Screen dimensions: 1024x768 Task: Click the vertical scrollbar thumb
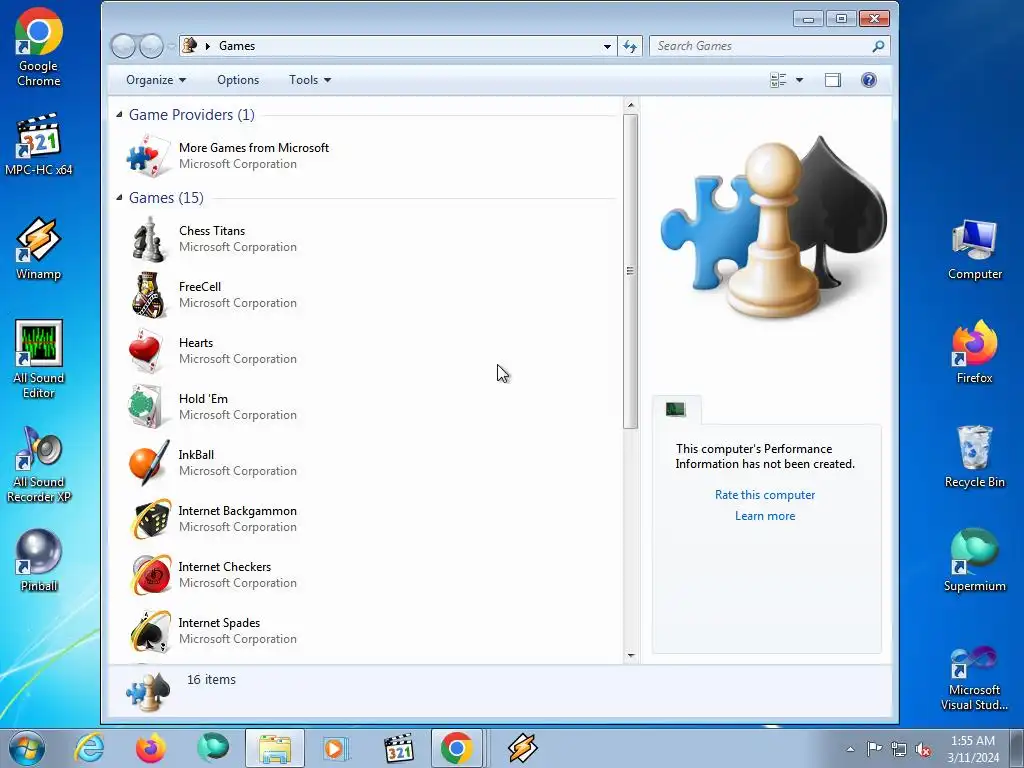click(x=631, y=271)
